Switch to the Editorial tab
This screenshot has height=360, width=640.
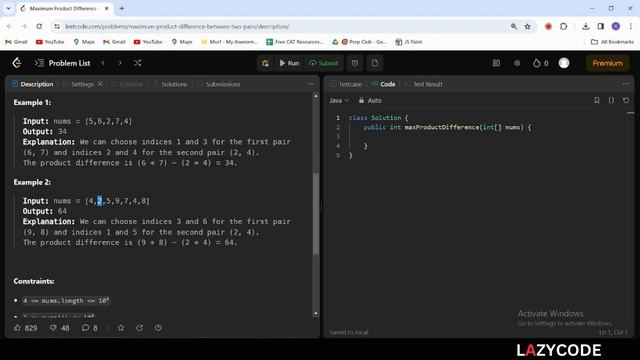[x=127, y=84]
